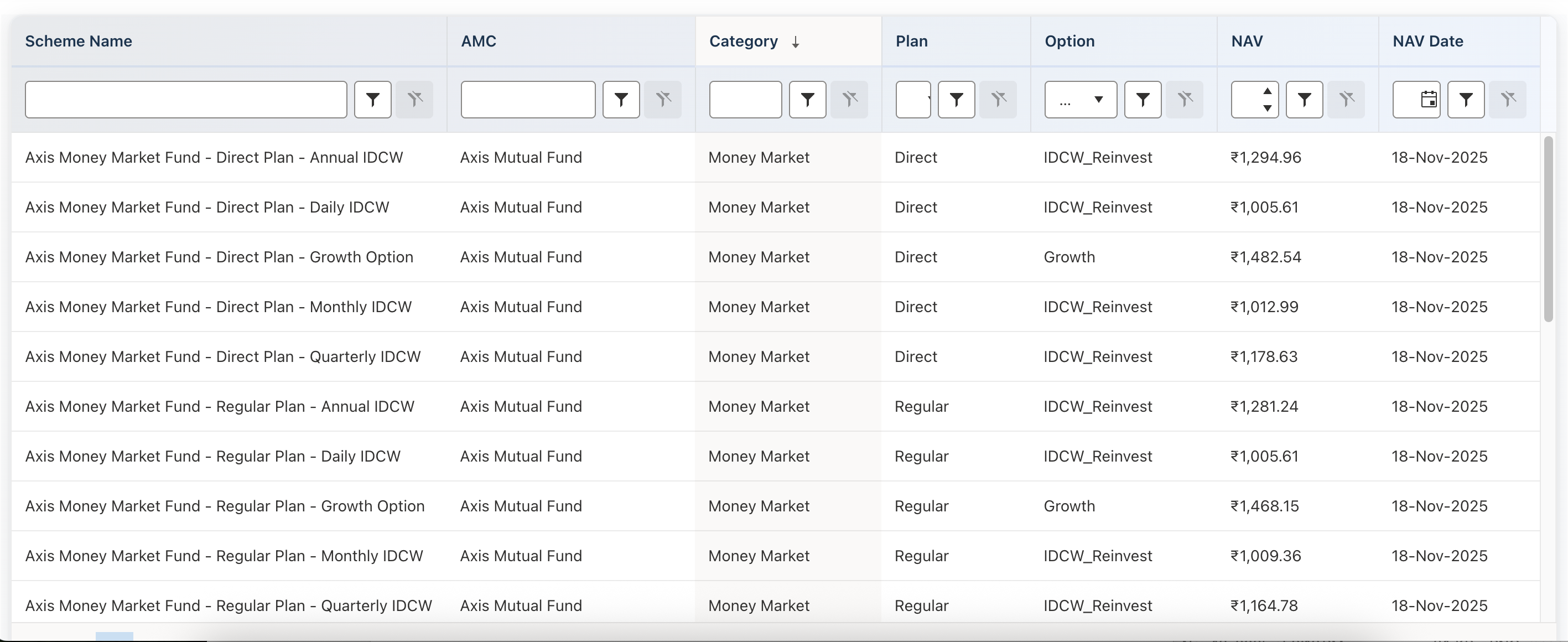Open filter operator for AMC column
1568x642 pixels.
point(621,99)
